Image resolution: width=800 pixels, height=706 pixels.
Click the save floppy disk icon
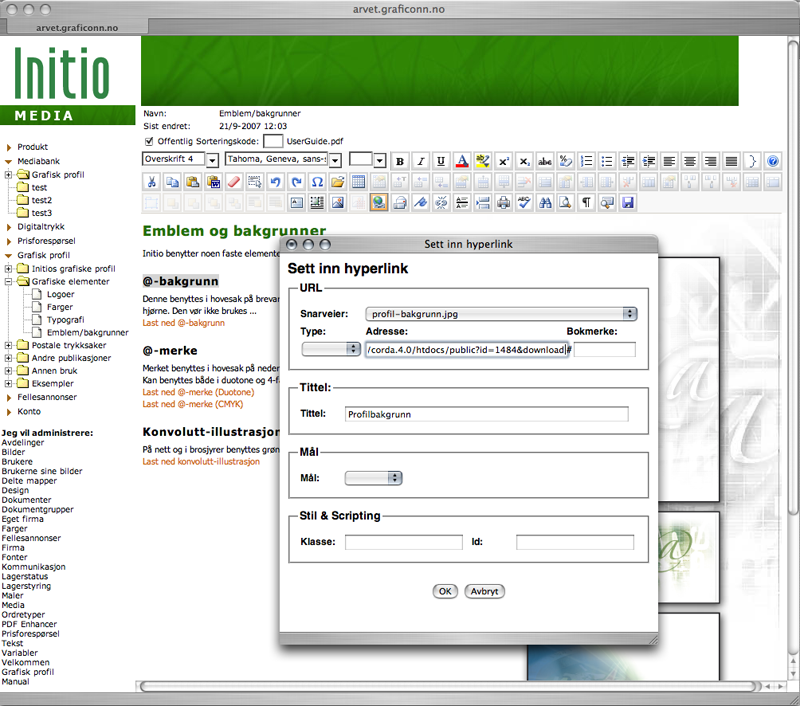[x=628, y=202]
